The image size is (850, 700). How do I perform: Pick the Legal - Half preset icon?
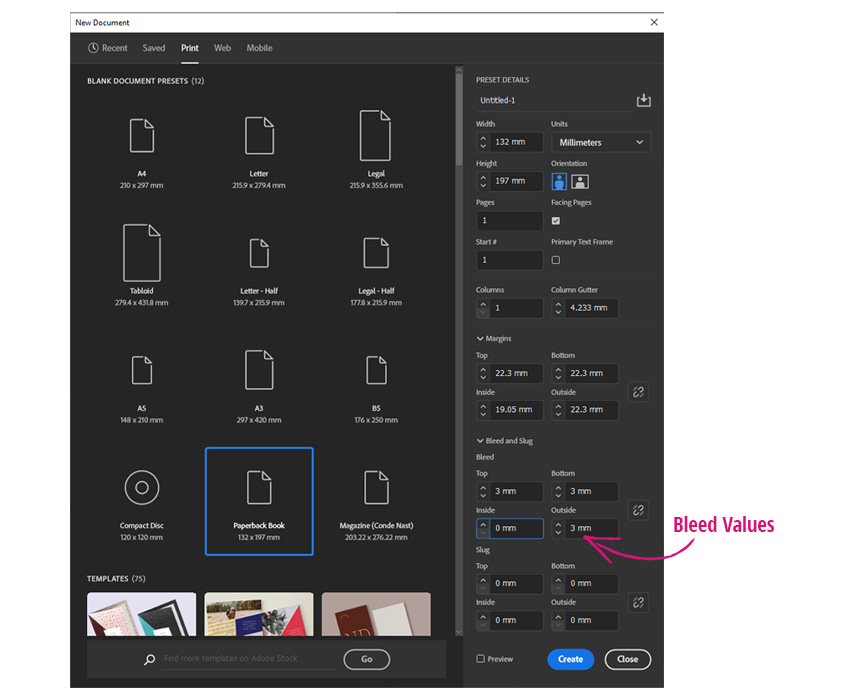tap(376, 253)
